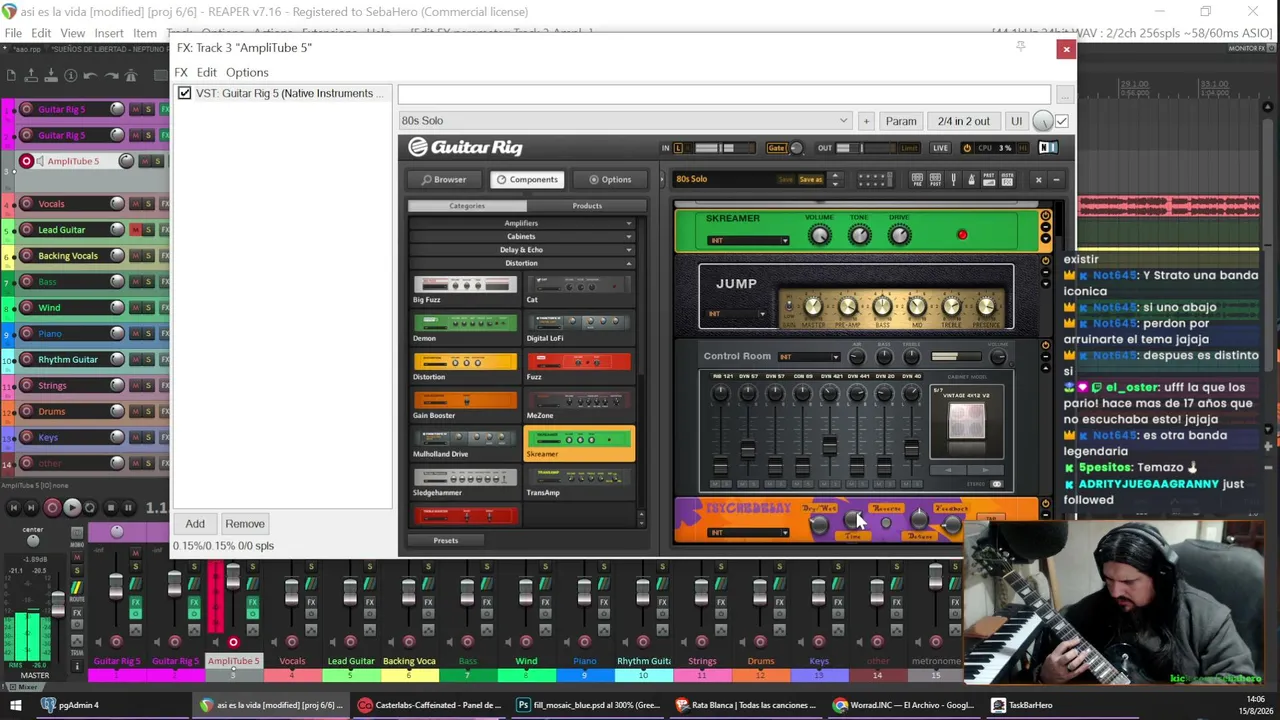Expand the Cabinets category
Screen dimensions: 1280x720
pos(521,236)
